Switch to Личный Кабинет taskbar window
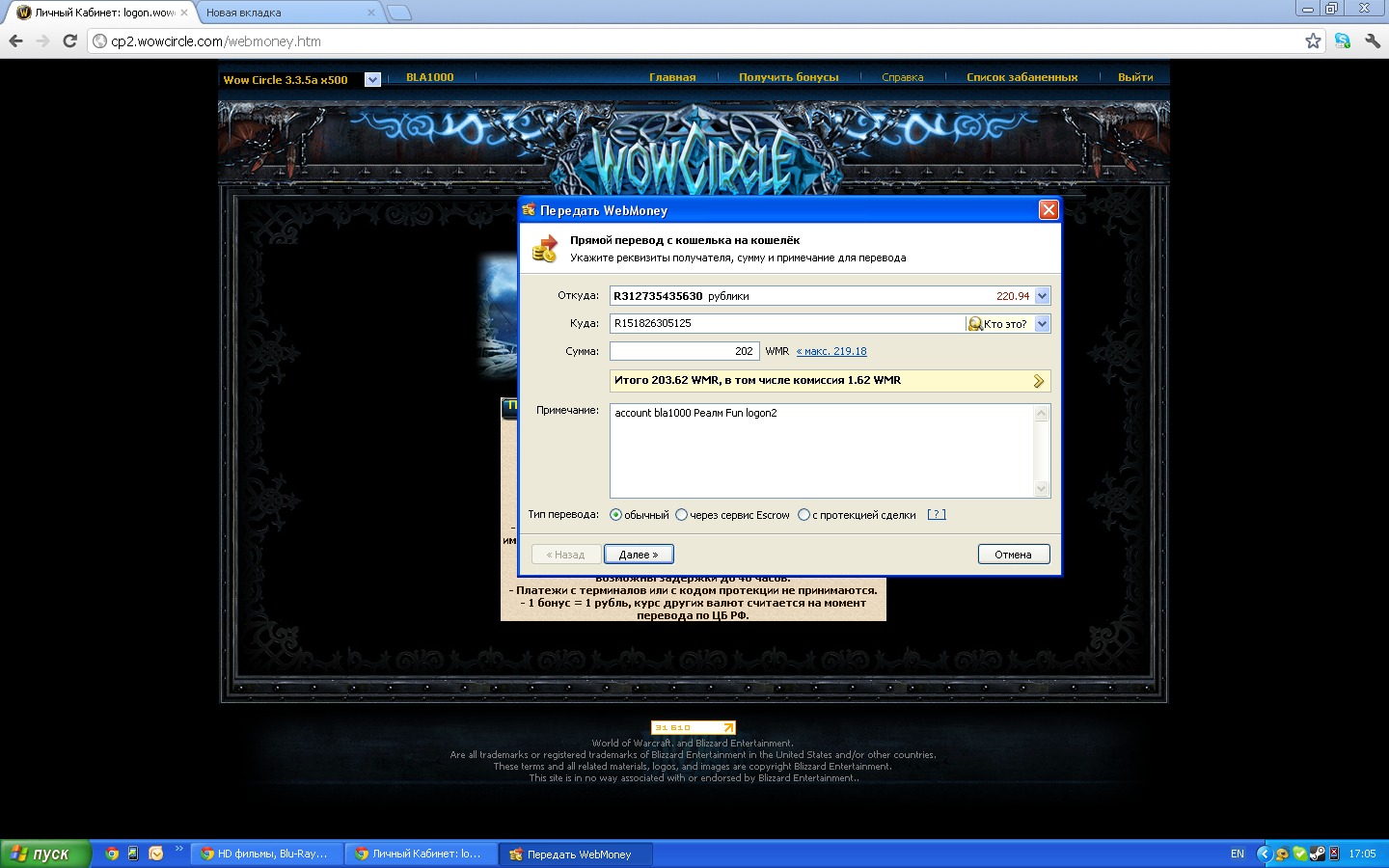 (422, 854)
